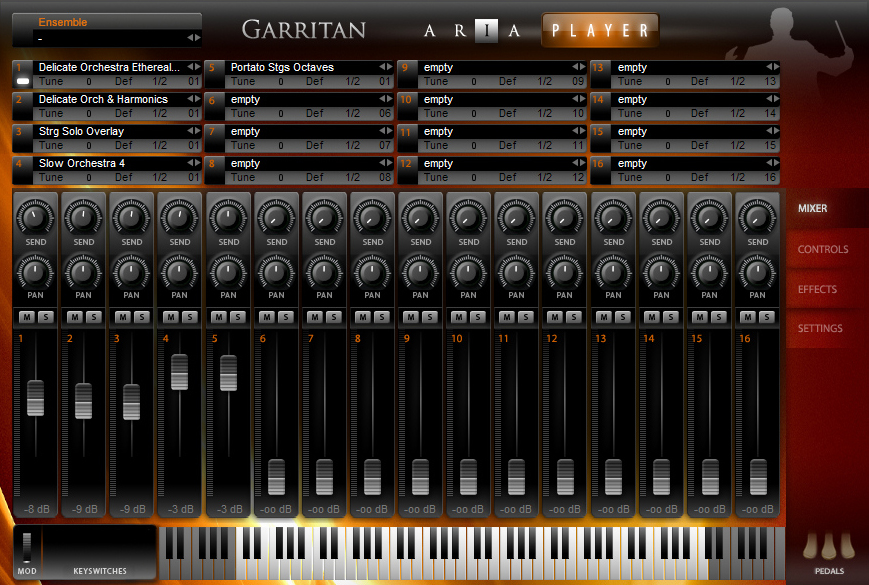Adjust the PAN knob on channel 9
This screenshot has width=869, height=585.
420,271
